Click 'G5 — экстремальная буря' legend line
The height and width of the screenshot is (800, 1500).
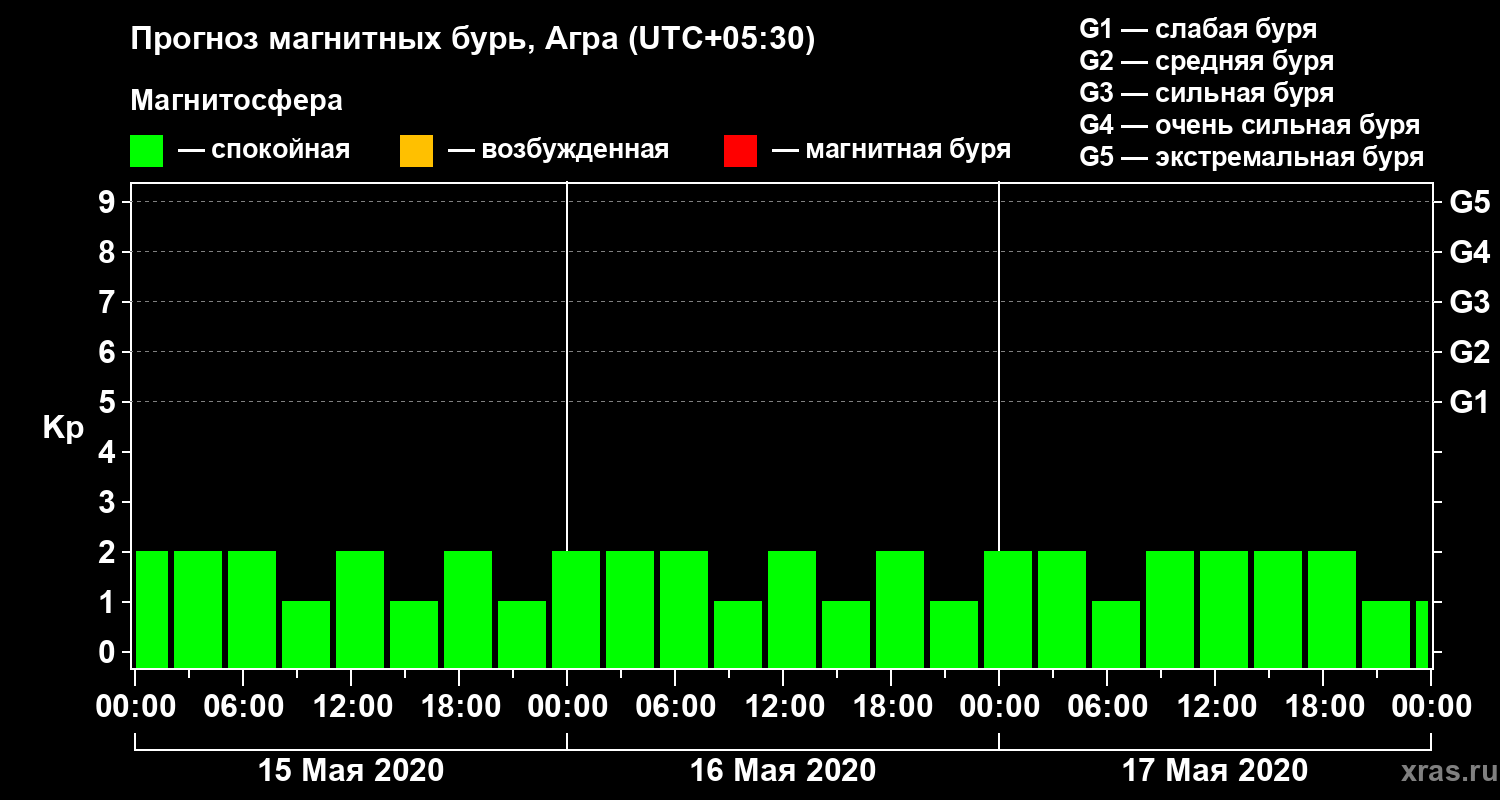coord(1252,158)
